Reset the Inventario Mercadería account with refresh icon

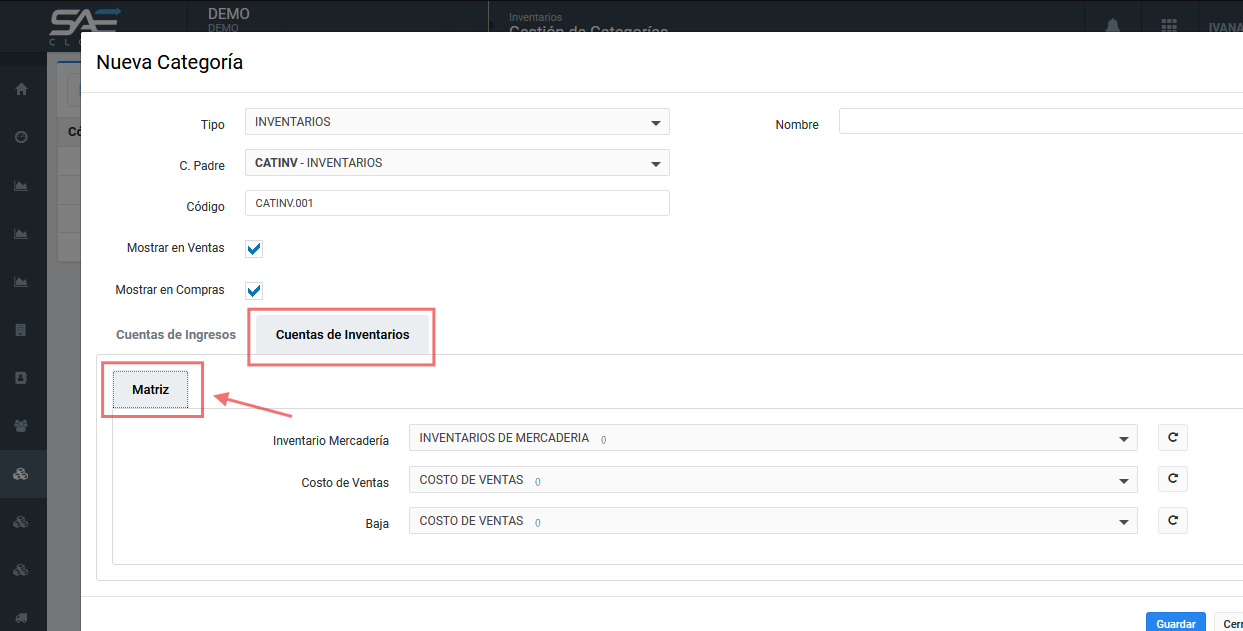(x=1172, y=438)
